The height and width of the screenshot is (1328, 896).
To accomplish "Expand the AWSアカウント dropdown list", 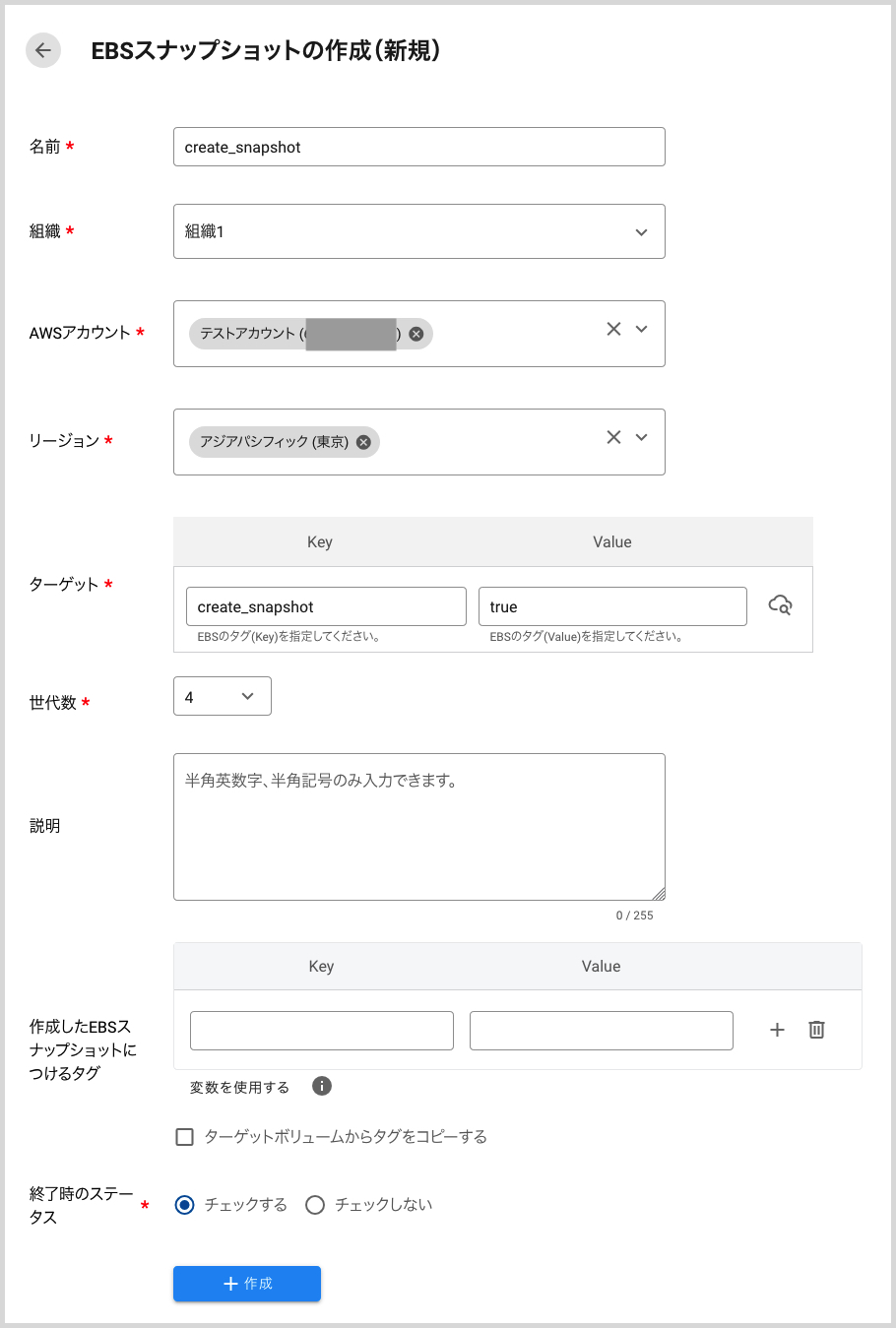I will coord(642,329).
